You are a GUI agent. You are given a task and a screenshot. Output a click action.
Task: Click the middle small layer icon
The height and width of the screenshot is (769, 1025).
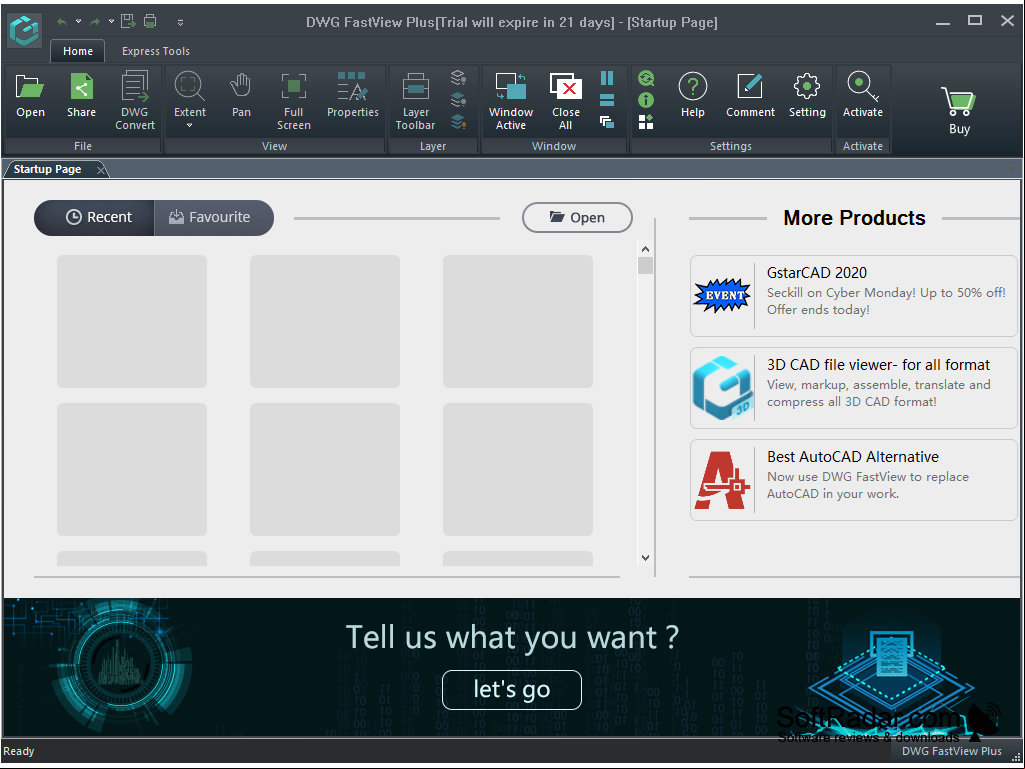click(x=458, y=100)
